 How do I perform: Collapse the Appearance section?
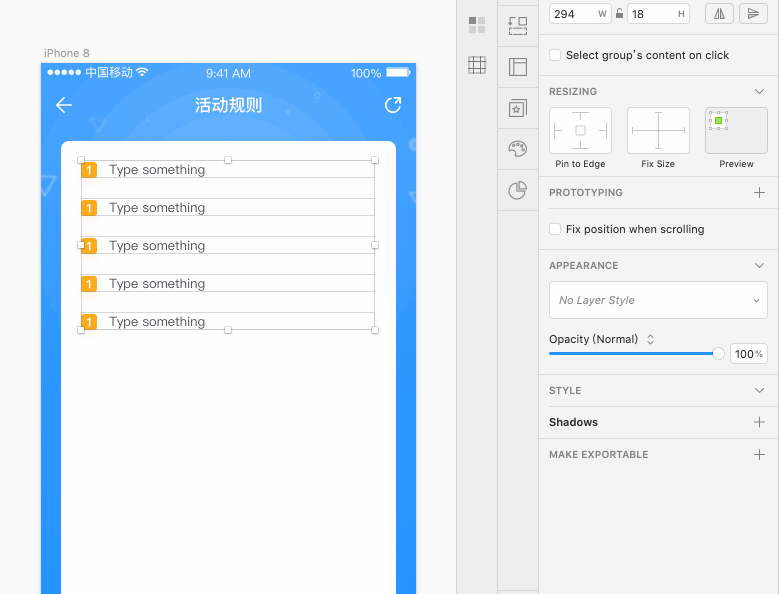click(759, 265)
